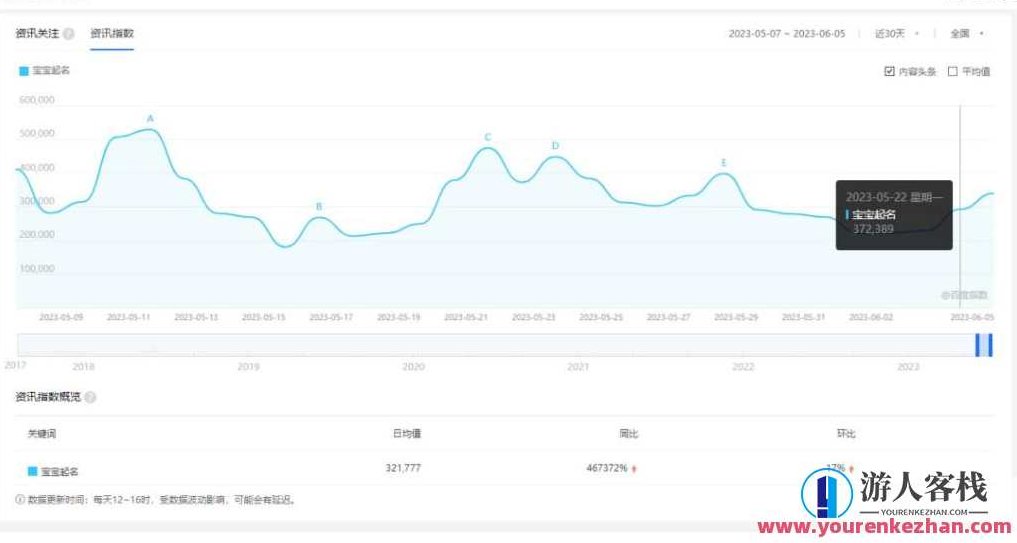Click the blue range handle on timeline slider
Viewport: 1017px width, 543px height.
click(984, 344)
